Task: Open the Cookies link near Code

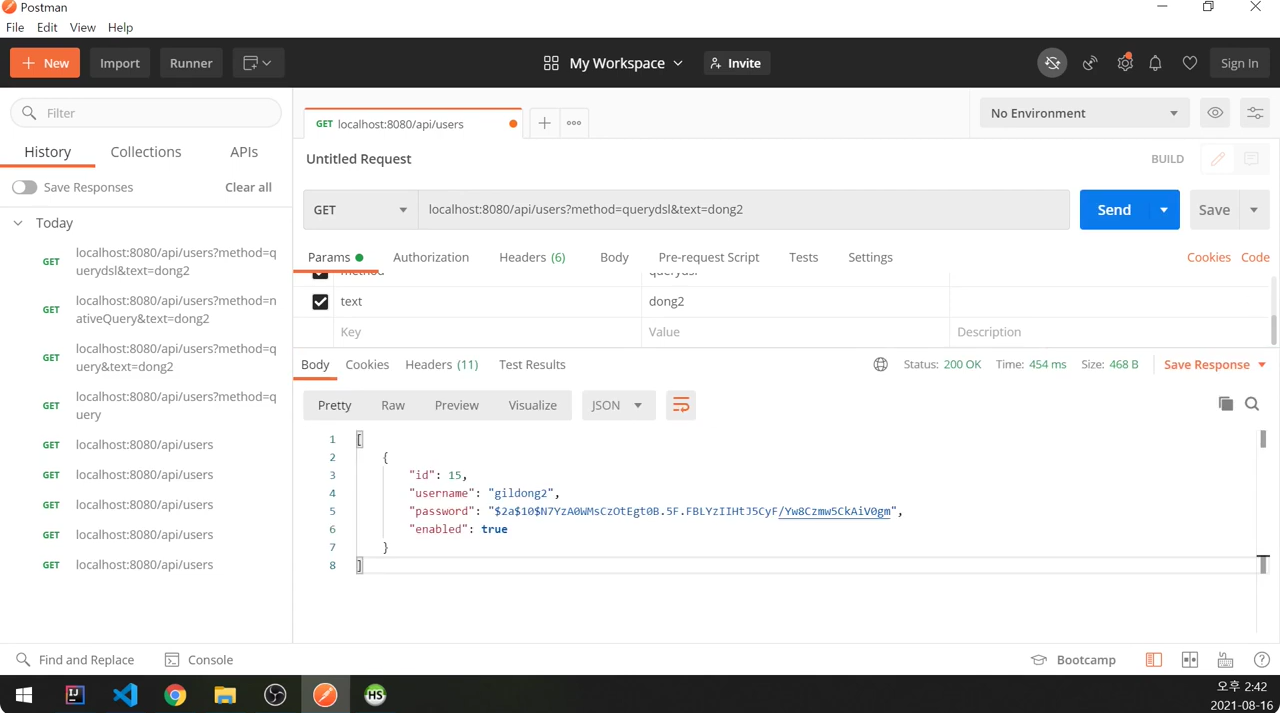Action: tap(1209, 257)
